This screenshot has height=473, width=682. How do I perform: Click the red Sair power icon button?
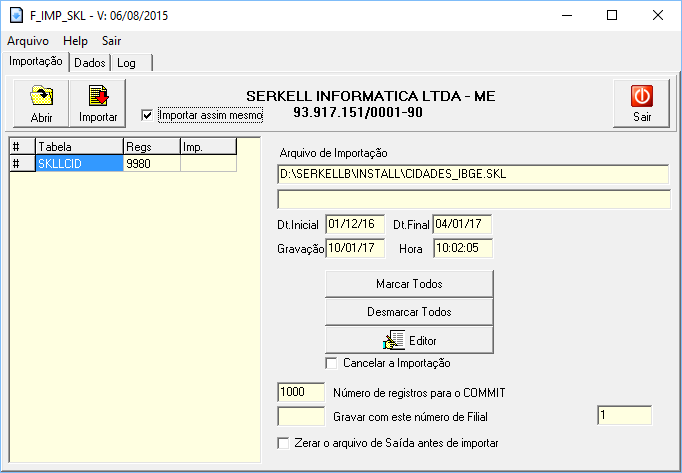[x=642, y=104]
